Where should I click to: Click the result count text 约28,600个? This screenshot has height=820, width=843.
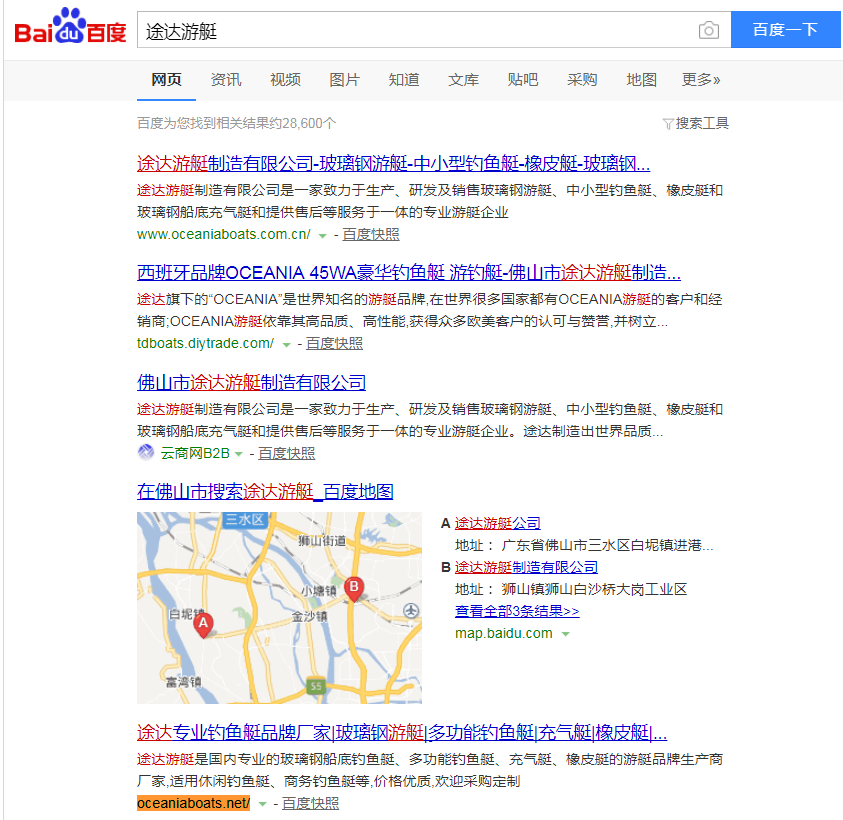[x=302, y=124]
